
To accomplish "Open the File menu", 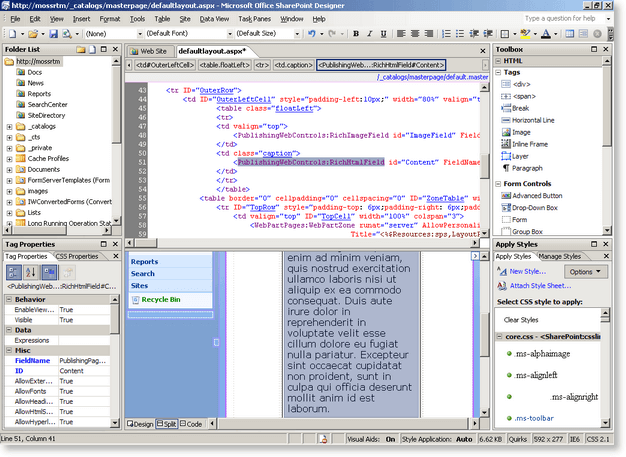I will [15, 19].
